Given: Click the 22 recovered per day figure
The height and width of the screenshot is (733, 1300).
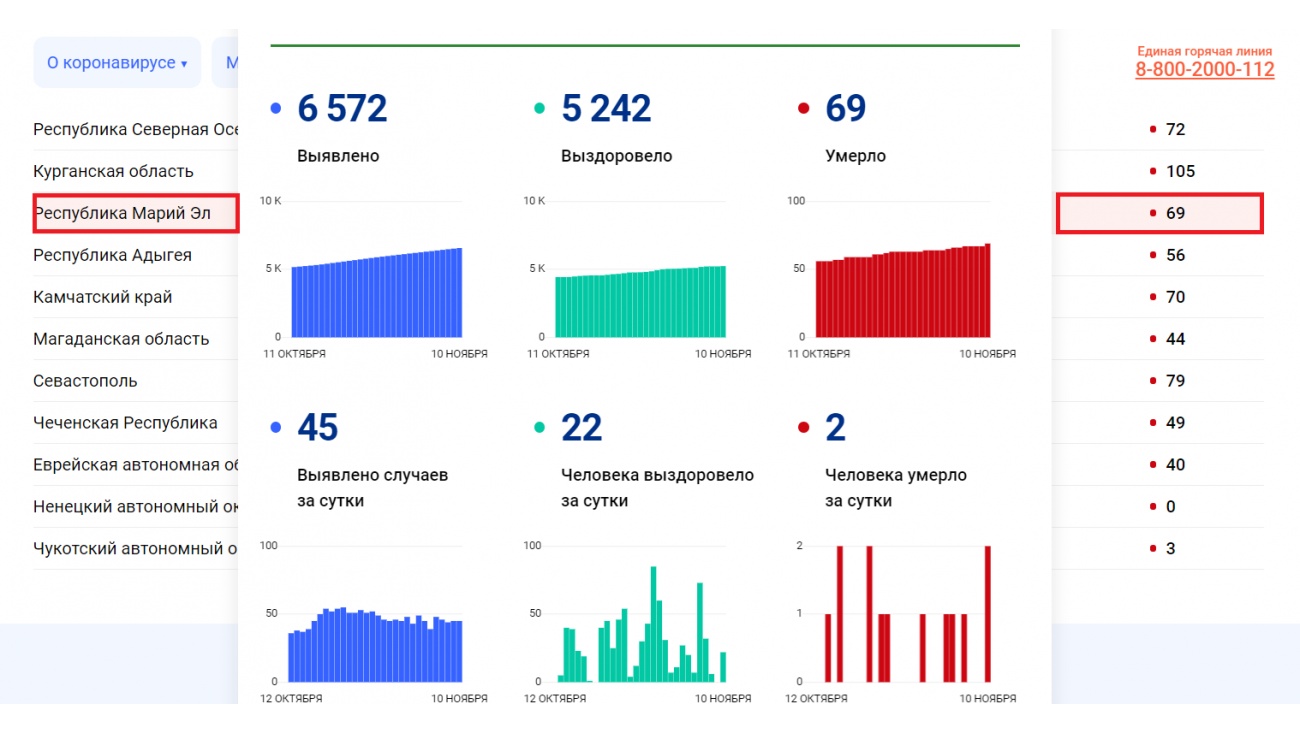Looking at the screenshot, I should [582, 428].
